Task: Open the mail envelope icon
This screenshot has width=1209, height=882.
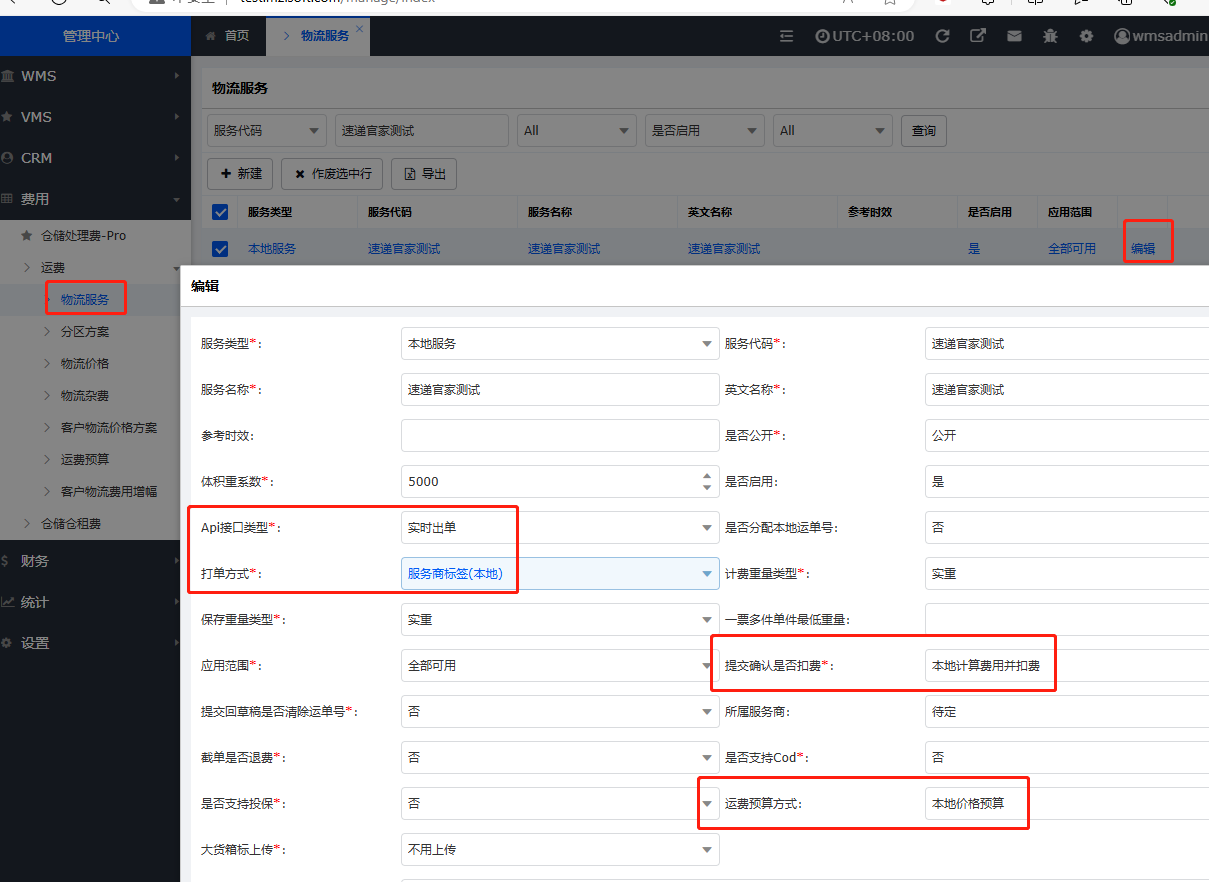Action: (x=1014, y=36)
